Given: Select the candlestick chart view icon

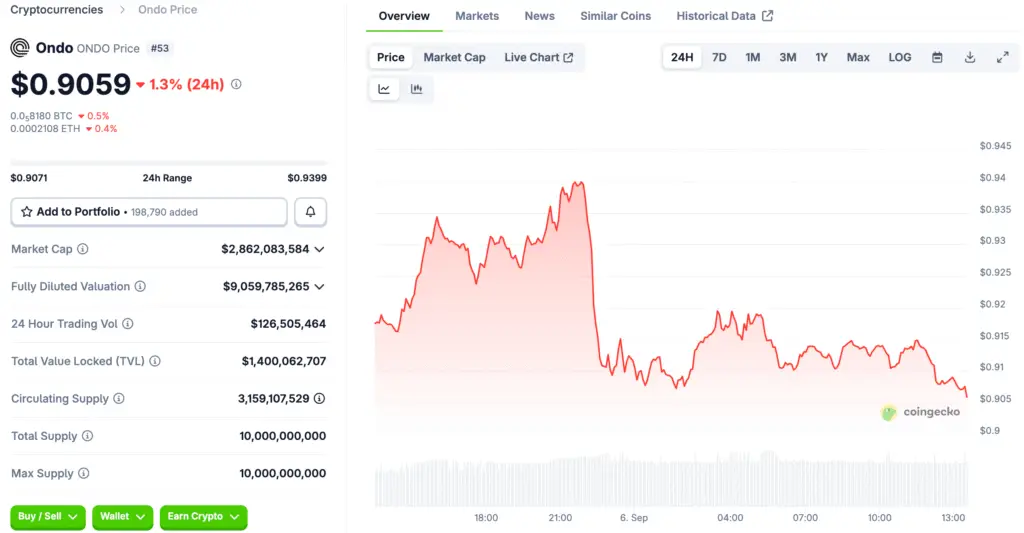Looking at the screenshot, I should (x=417, y=89).
